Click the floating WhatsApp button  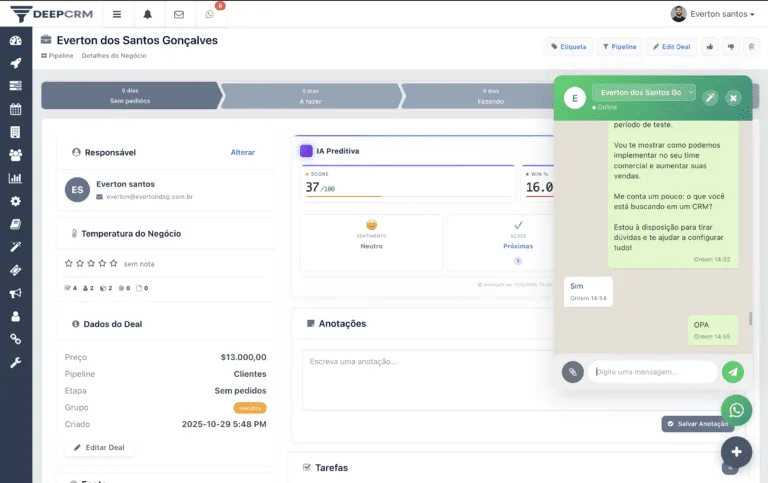pos(736,410)
